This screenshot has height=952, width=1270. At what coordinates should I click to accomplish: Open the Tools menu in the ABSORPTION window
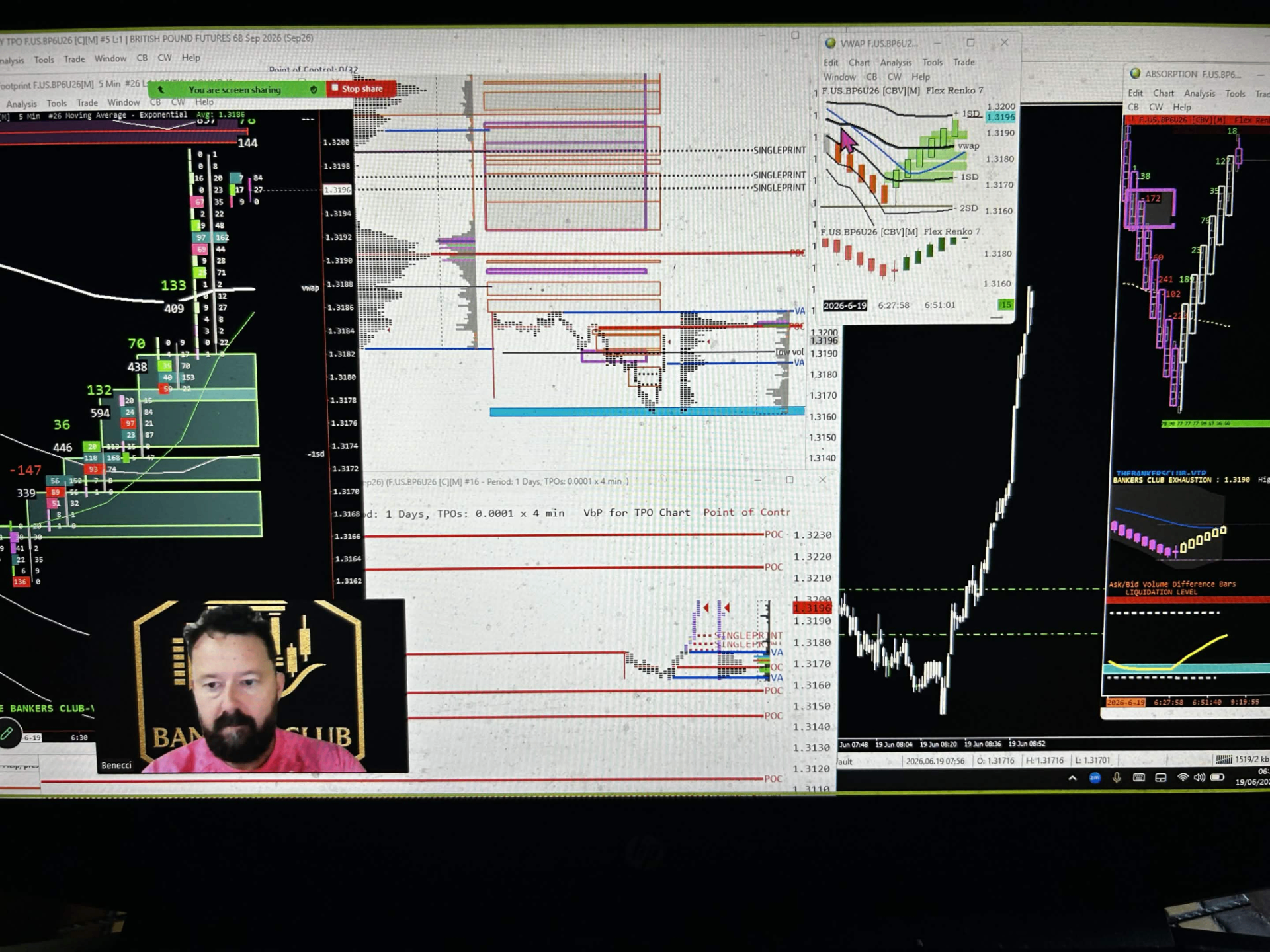pos(1235,93)
